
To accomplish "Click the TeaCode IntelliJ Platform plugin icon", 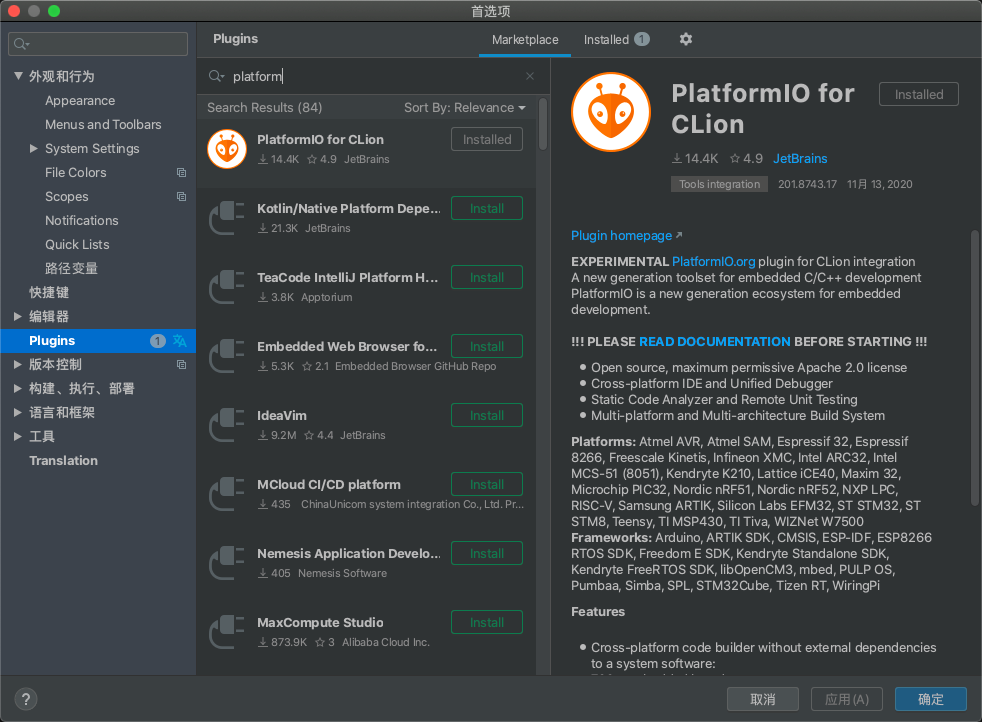I will (227, 287).
